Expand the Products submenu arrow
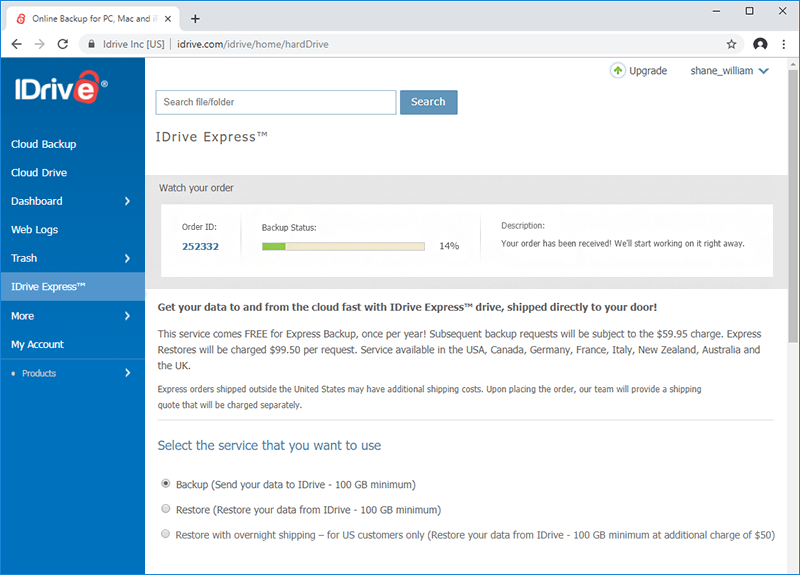Screen dimensions: 800x575 pyautogui.click(x=127, y=373)
